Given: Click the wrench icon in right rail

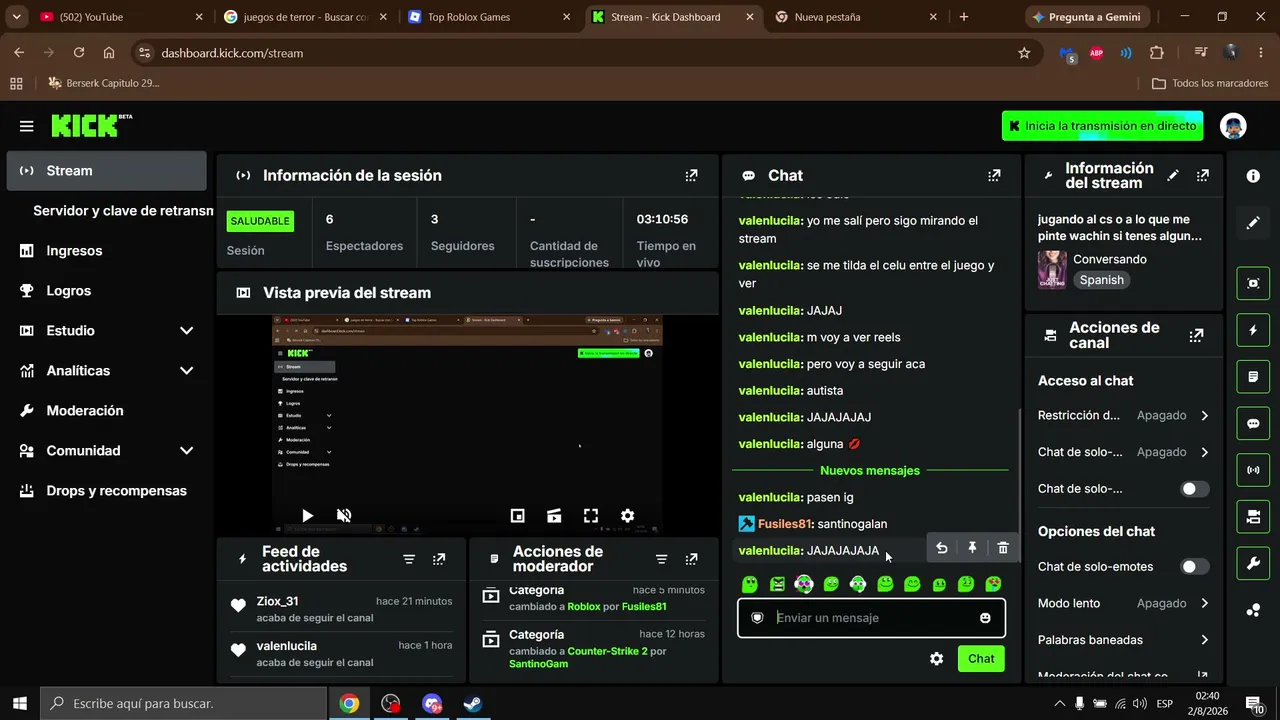Looking at the screenshot, I should [1253, 563].
